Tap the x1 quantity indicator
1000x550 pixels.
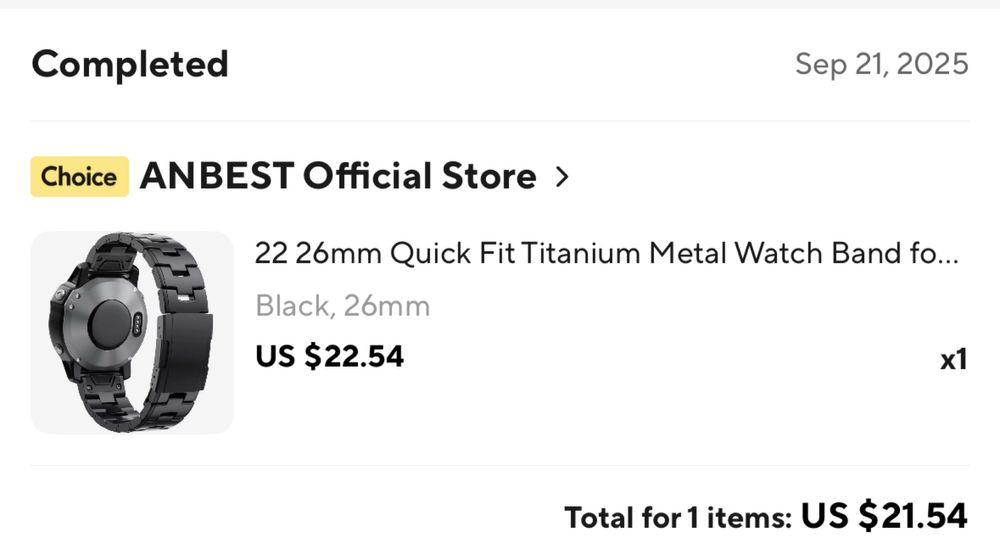(953, 359)
